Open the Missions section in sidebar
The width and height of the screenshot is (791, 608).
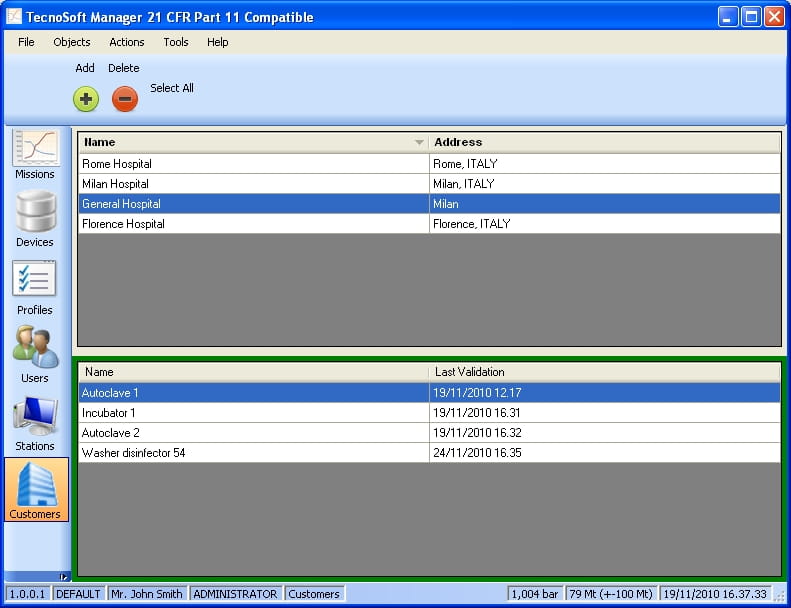tap(35, 154)
